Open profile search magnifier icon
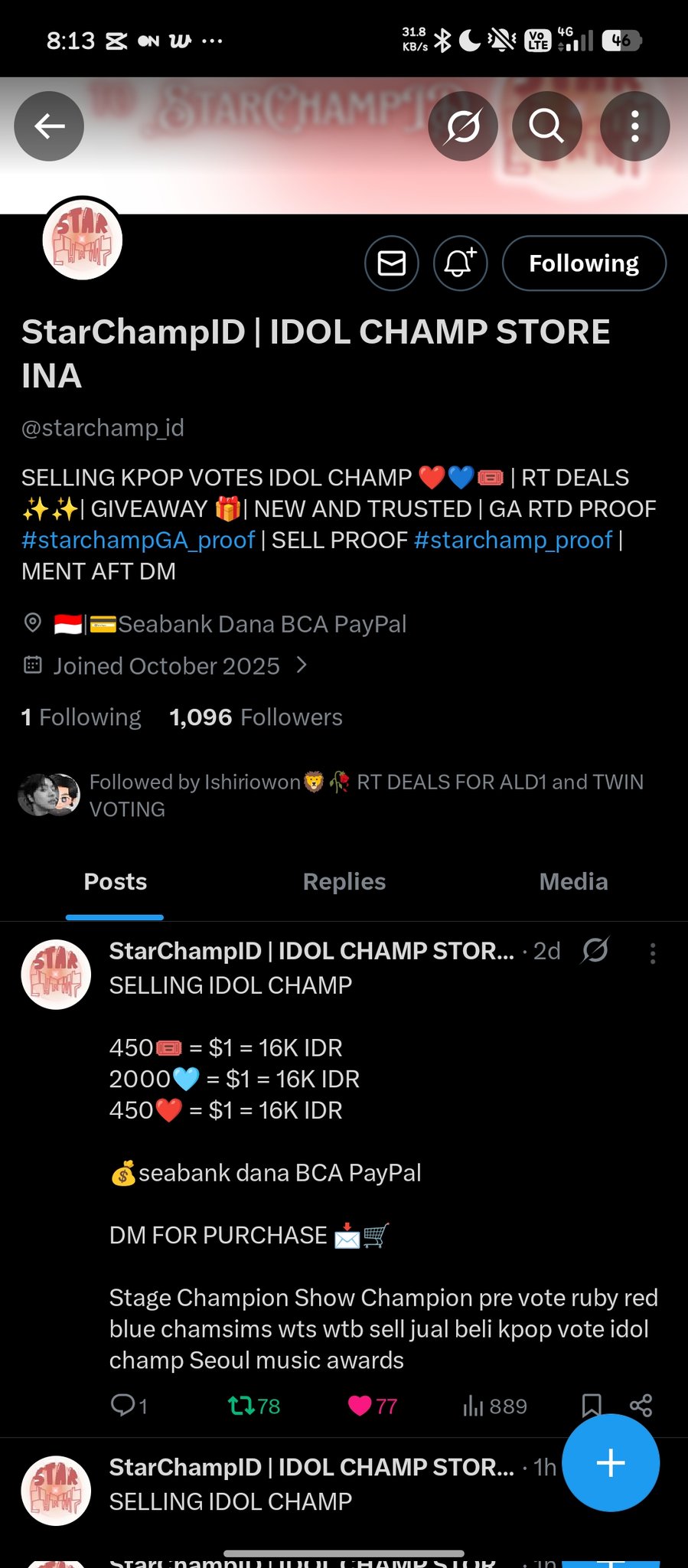Image resolution: width=688 pixels, height=1568 pixels. click(x=546, y=126)
